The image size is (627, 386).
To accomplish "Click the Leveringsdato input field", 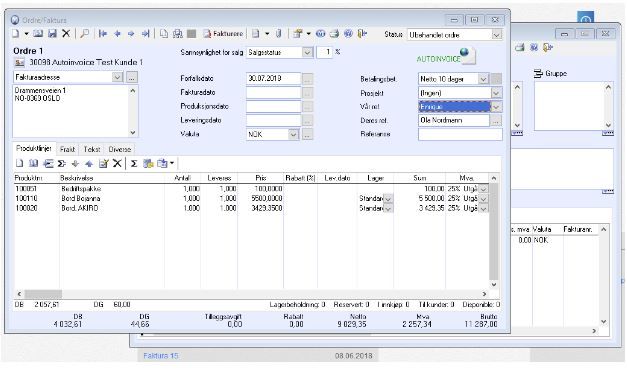I will tap(273, 120).
